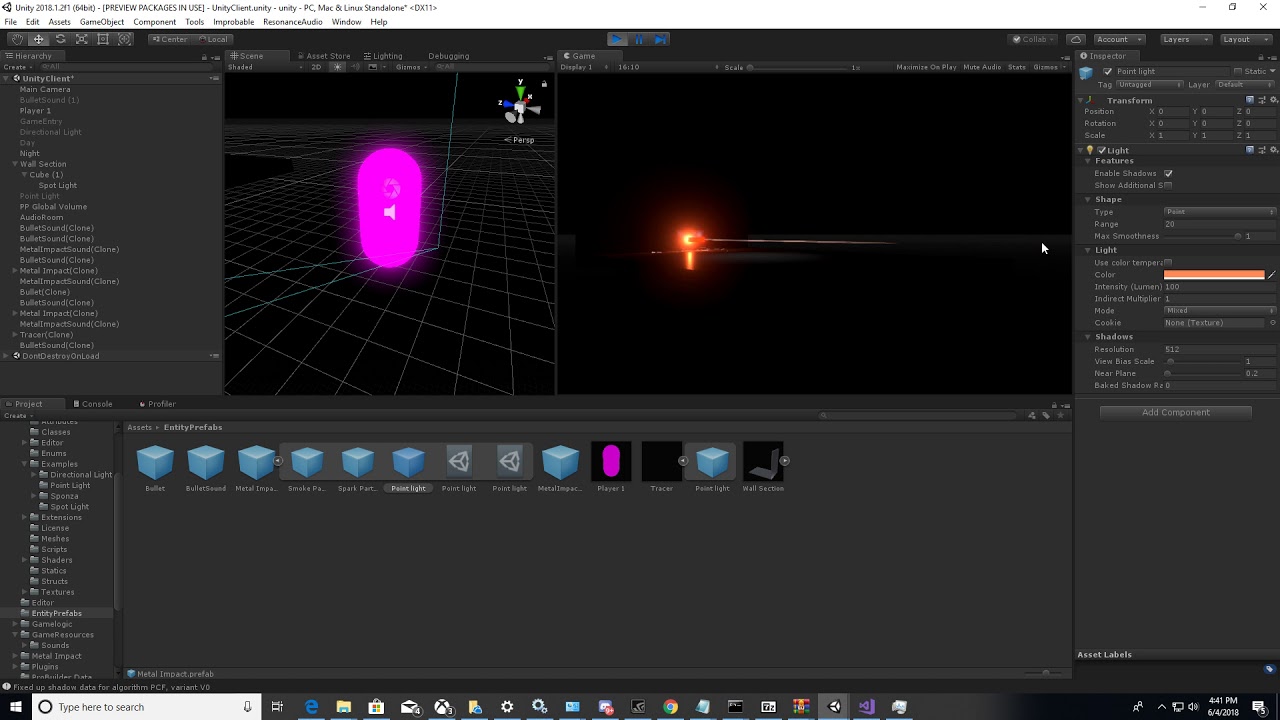The height and width of the screenshot is (720, 1280).
Task: Open the Layers dropdown in toolbar
Action: (1184, 39)
